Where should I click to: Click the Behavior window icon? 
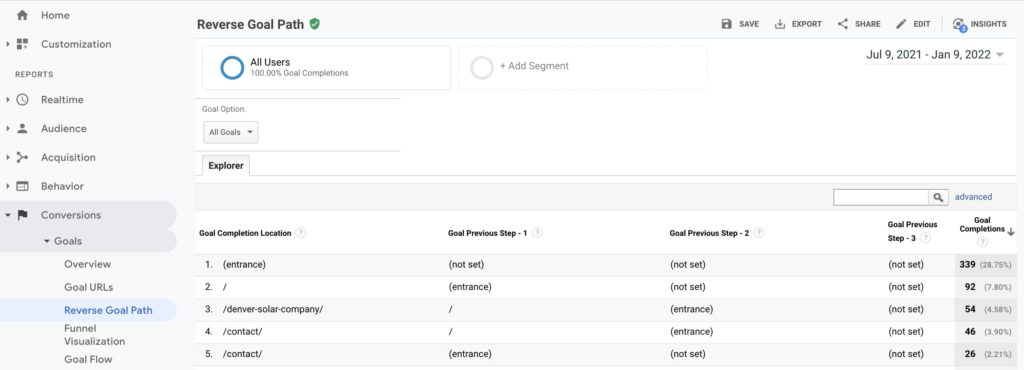(x=22, y=186)
